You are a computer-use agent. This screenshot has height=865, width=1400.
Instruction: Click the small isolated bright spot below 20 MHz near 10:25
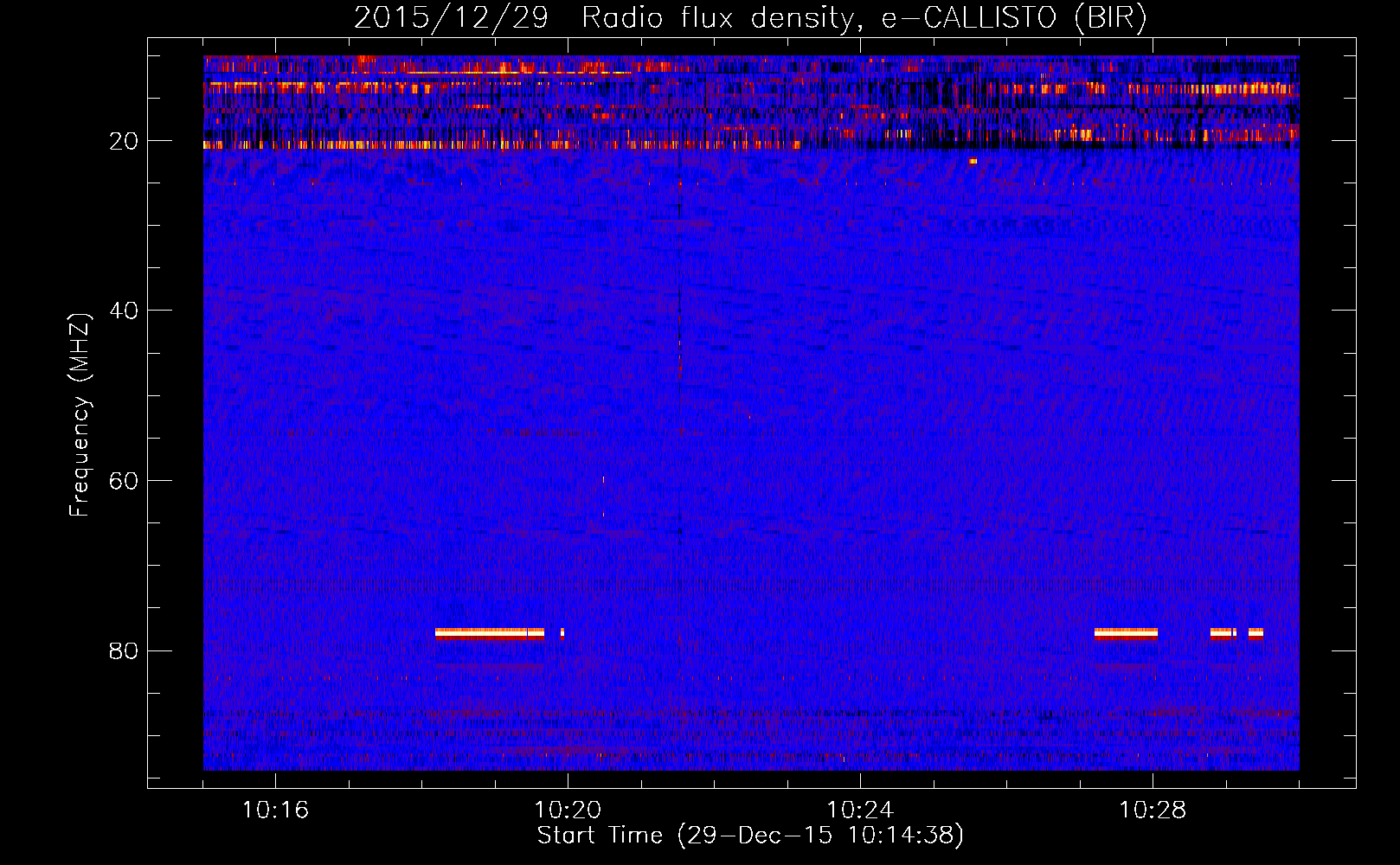[973, 161]
